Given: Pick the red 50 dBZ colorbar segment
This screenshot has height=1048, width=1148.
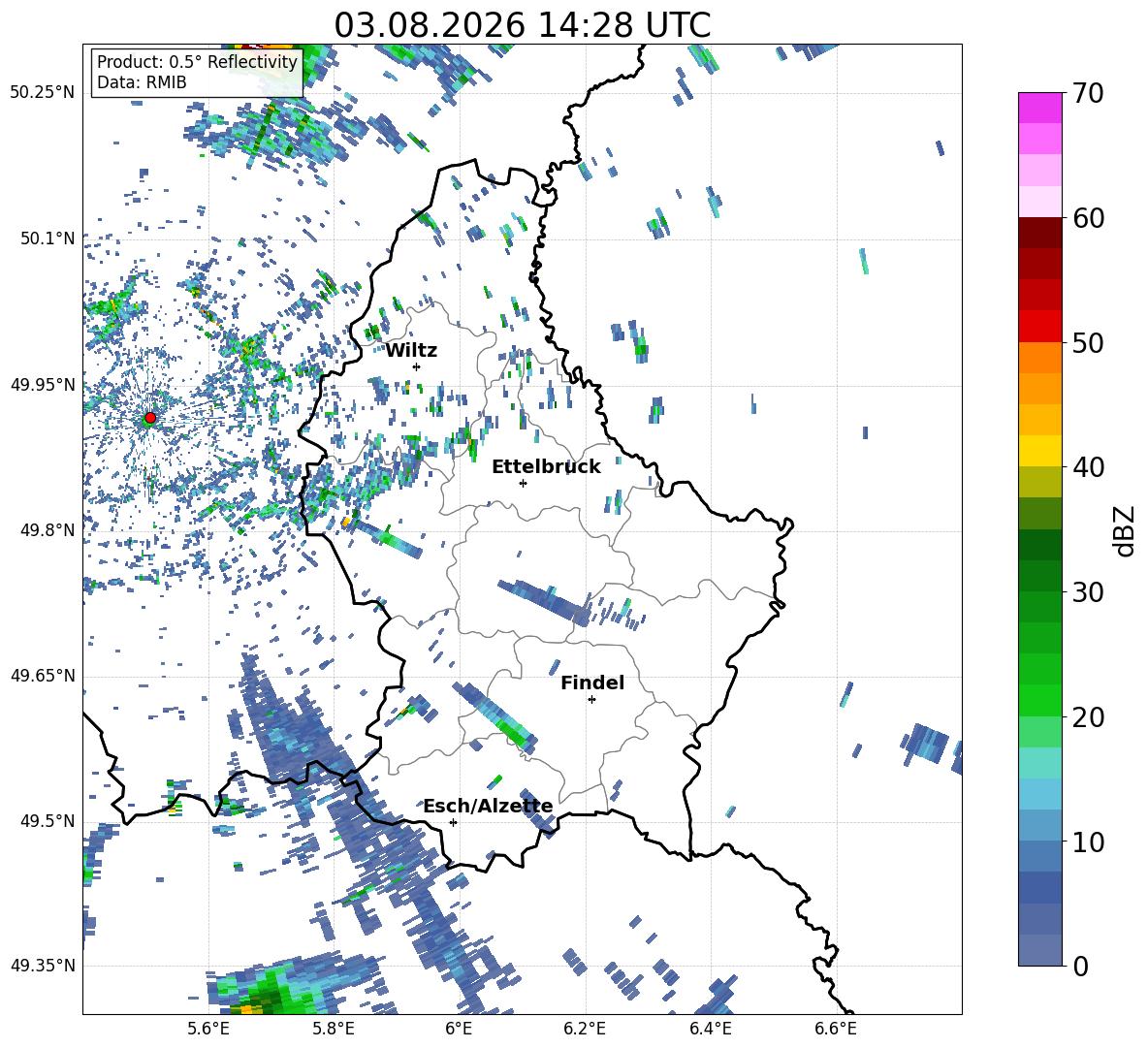Looking at the screenshot, I should tap(1039, 327).
